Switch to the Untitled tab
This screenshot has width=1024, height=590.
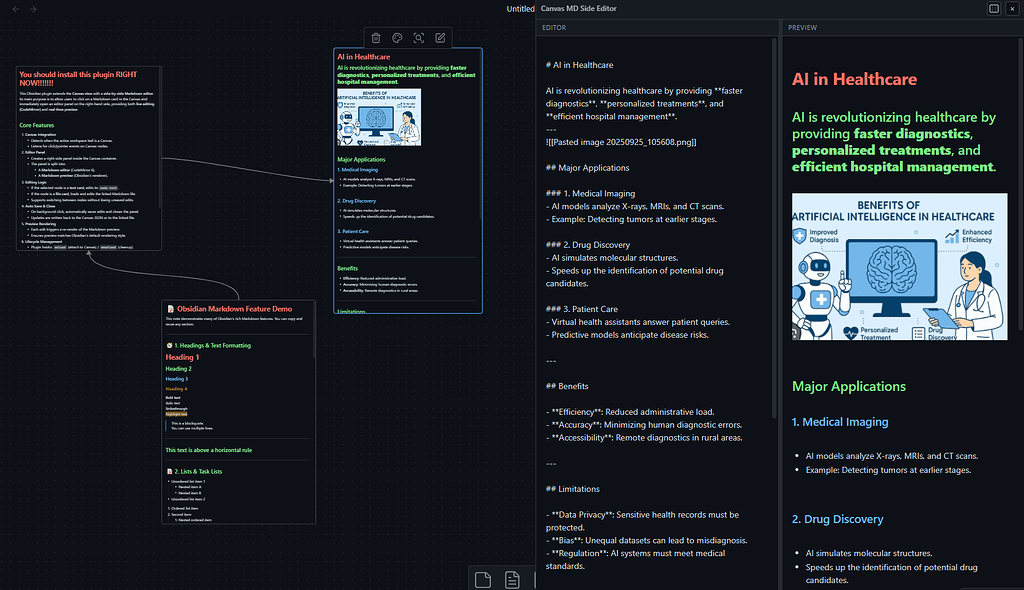tap(520, 8)
